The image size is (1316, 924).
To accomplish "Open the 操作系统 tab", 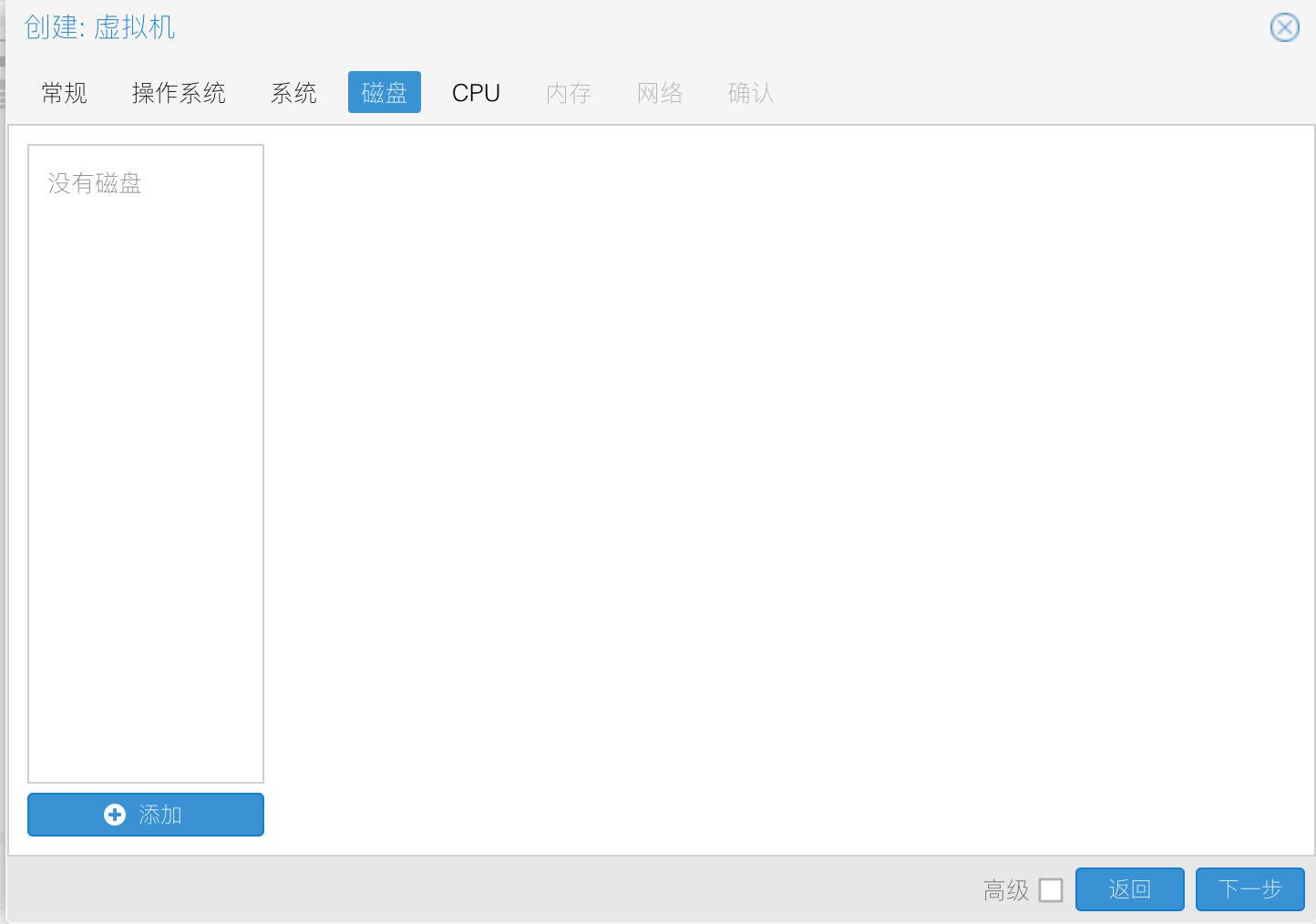I will click(x=179, y=93).
